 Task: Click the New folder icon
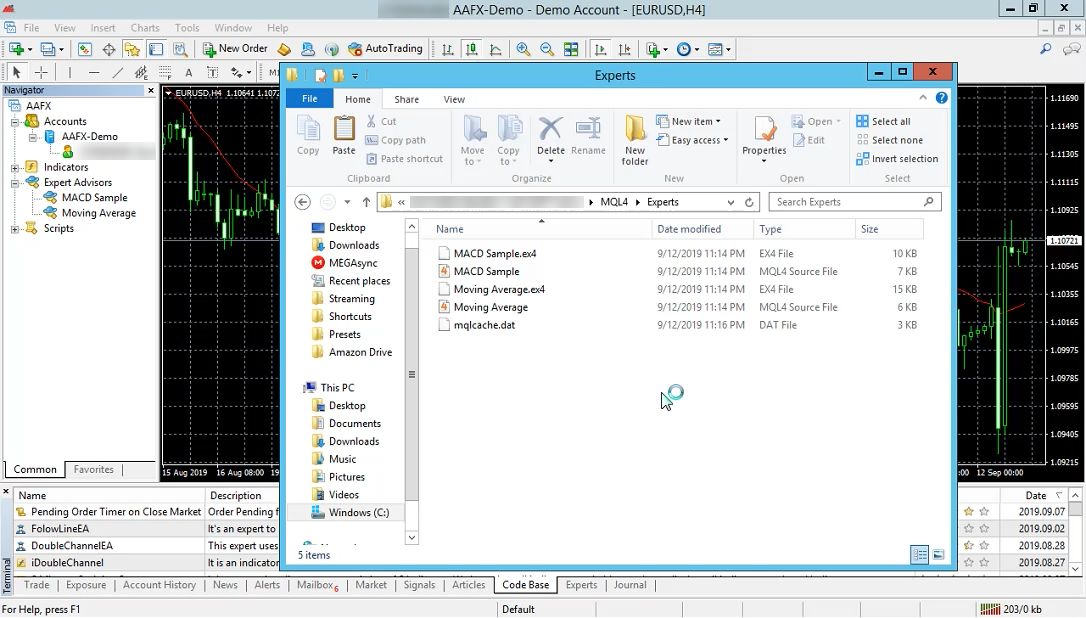click(x=635, y=139)
